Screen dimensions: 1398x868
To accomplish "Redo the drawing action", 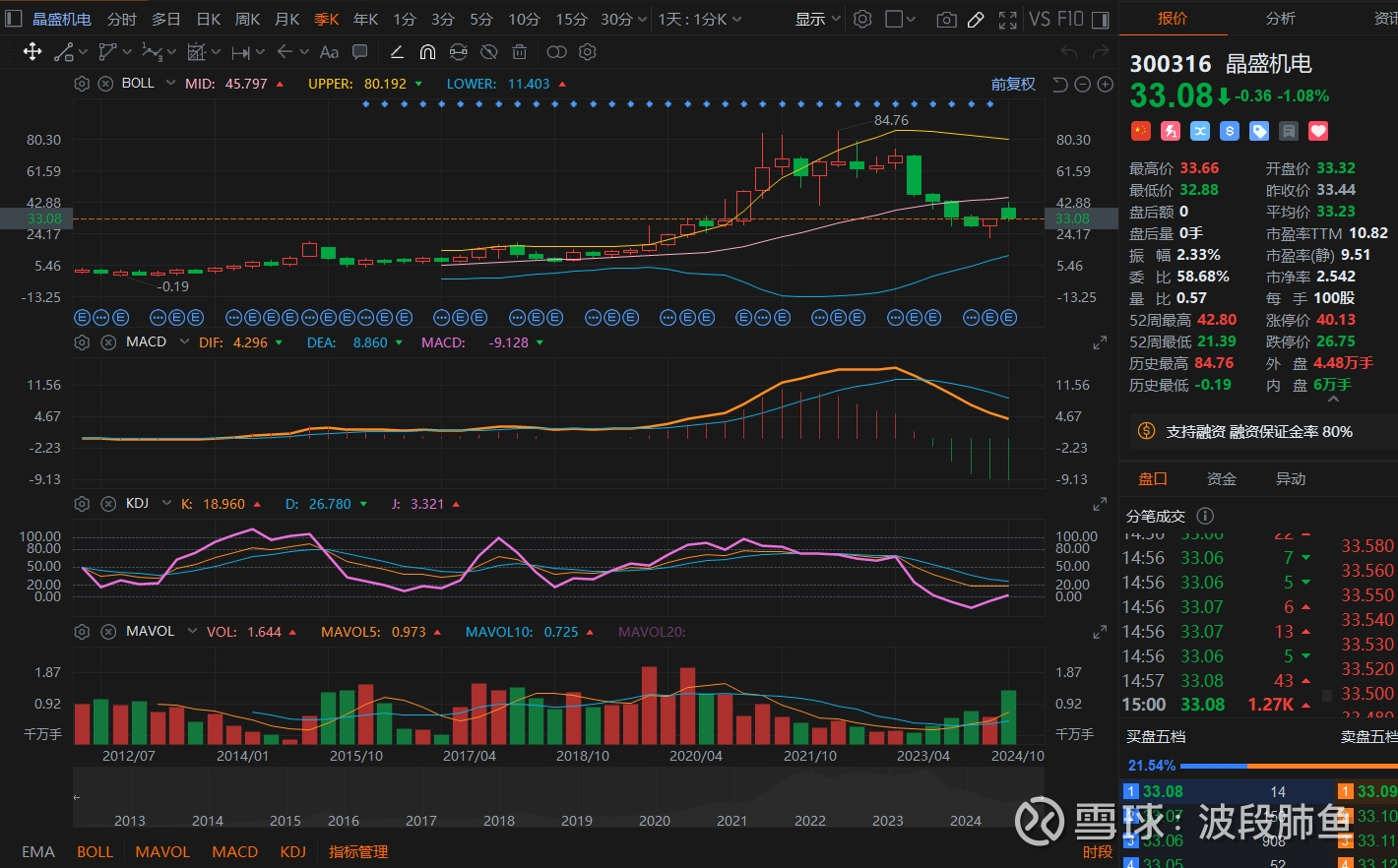I will point(1101,52).
